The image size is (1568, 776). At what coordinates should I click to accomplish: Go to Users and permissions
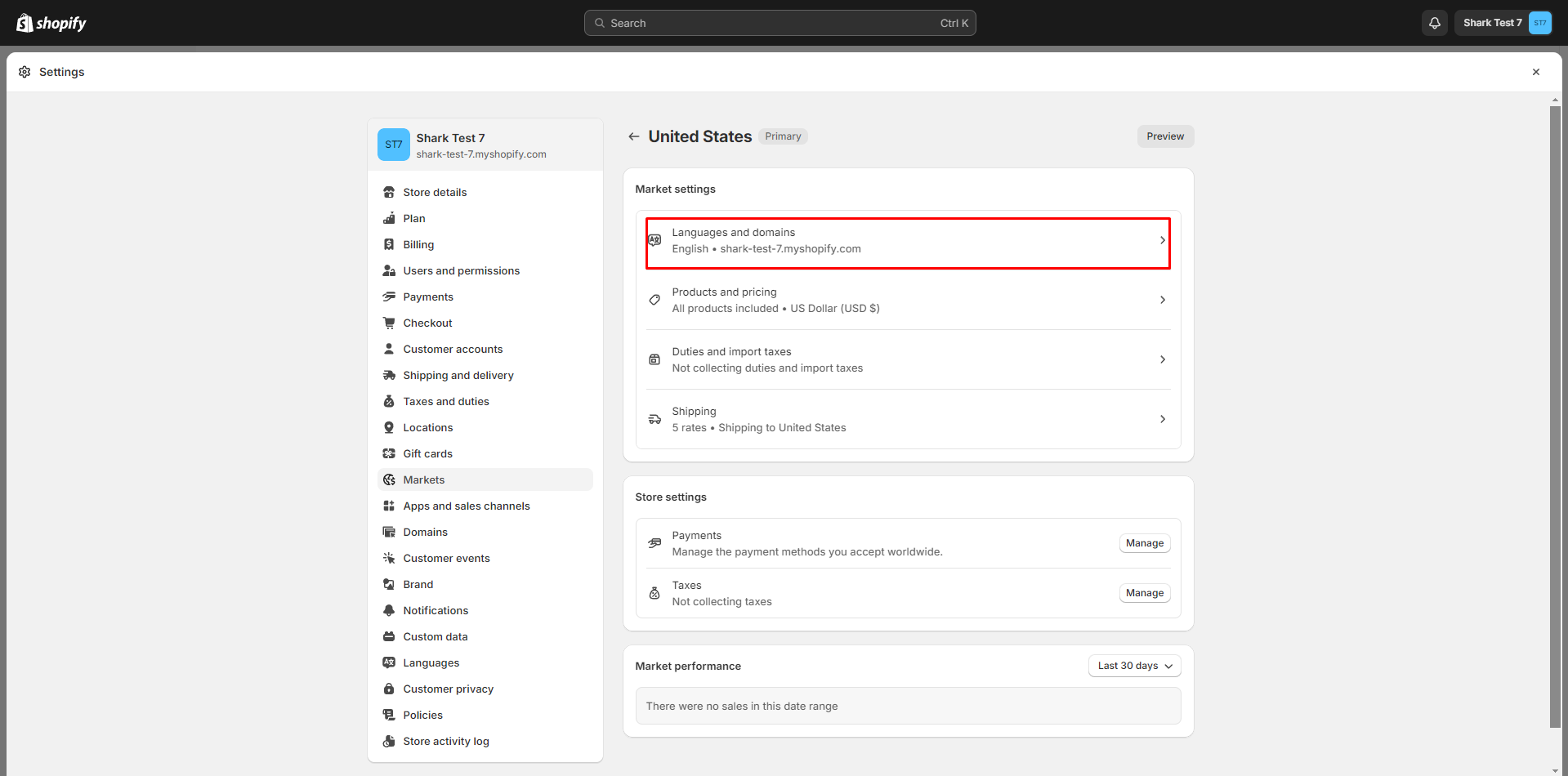point(461,270)
